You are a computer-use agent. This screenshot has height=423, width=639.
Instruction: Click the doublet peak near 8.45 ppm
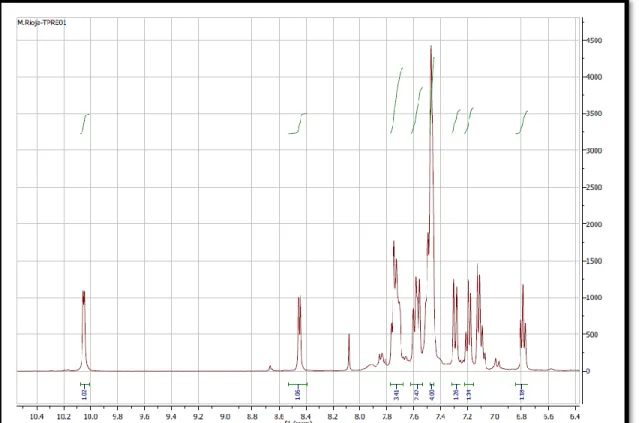tap(300, 298)
